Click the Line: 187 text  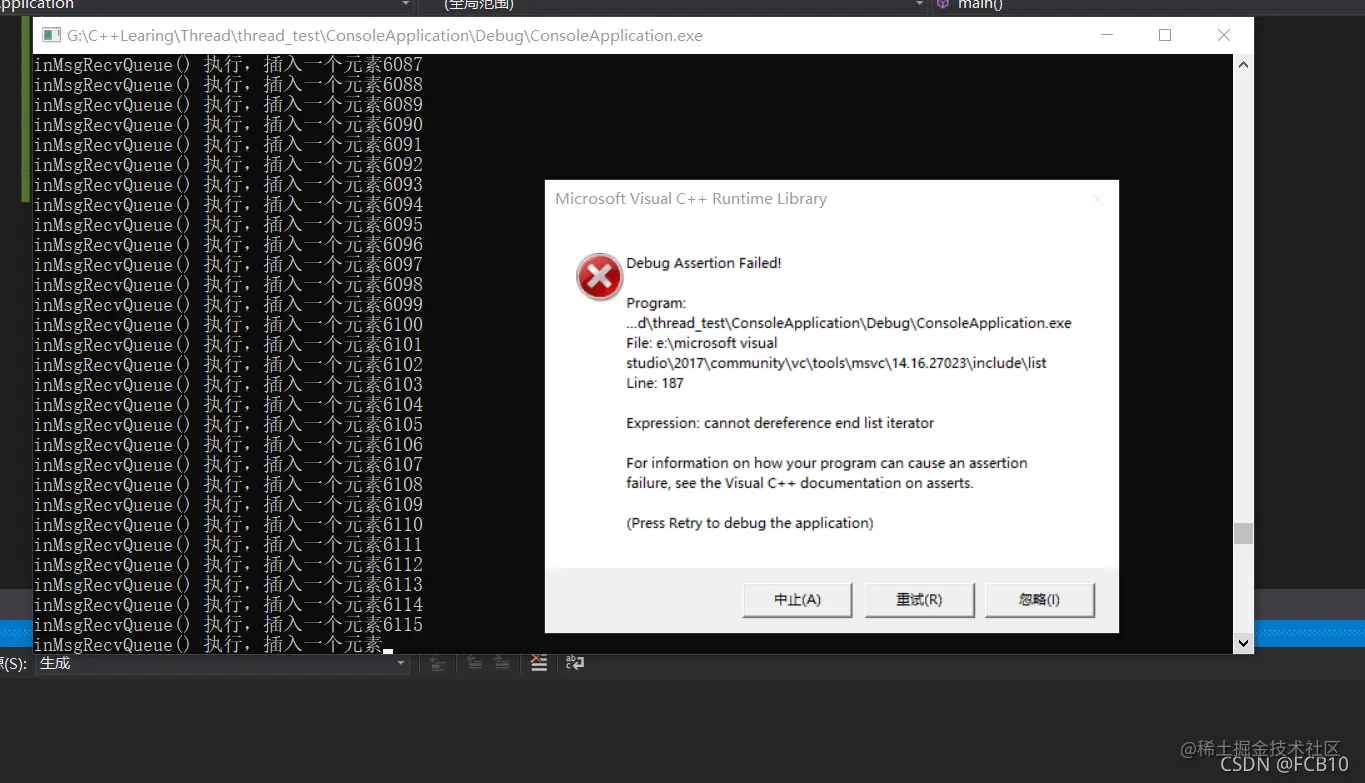pos(655,383)
